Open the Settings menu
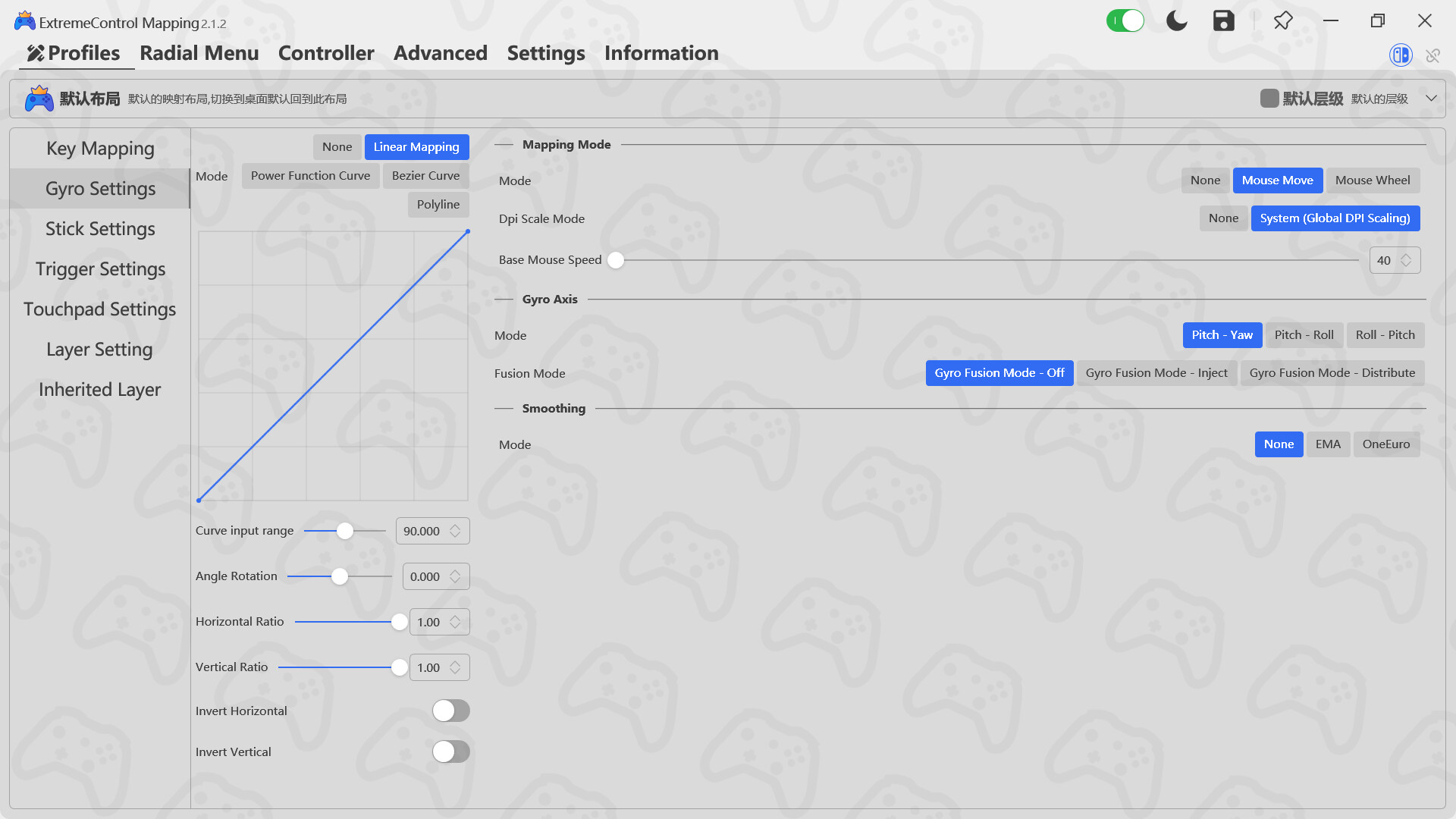 pos(545,53)
